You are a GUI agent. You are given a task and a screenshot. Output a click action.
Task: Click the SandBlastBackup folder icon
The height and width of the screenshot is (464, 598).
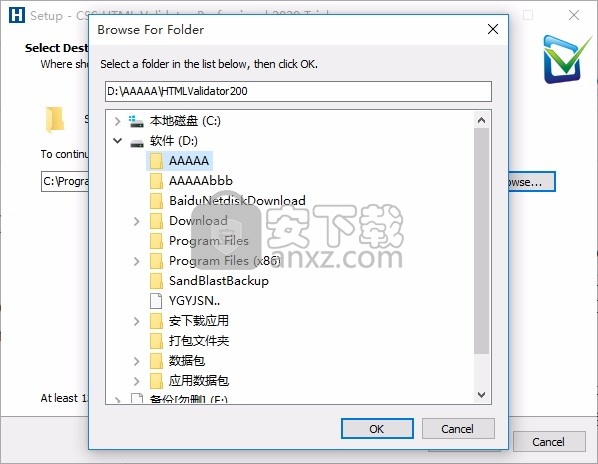click(156, 281)
